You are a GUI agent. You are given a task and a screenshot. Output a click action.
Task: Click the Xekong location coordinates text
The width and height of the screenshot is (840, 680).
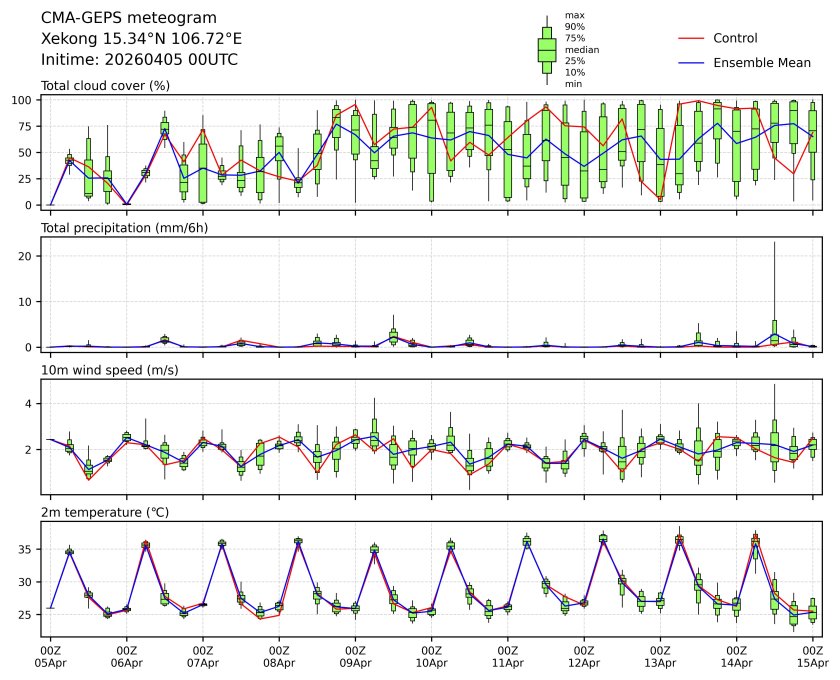(x=141, y=39)
